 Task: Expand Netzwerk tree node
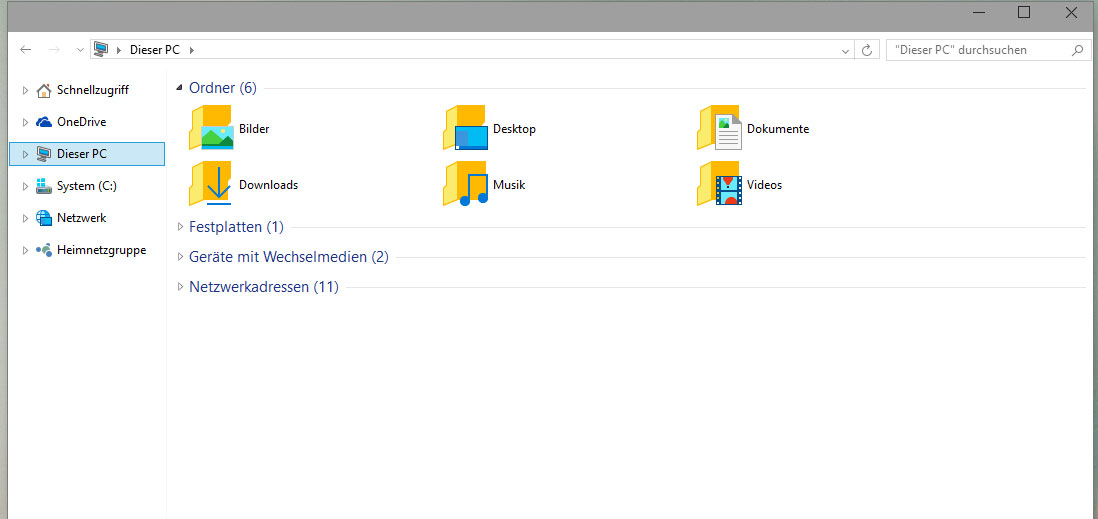[25, 218]
